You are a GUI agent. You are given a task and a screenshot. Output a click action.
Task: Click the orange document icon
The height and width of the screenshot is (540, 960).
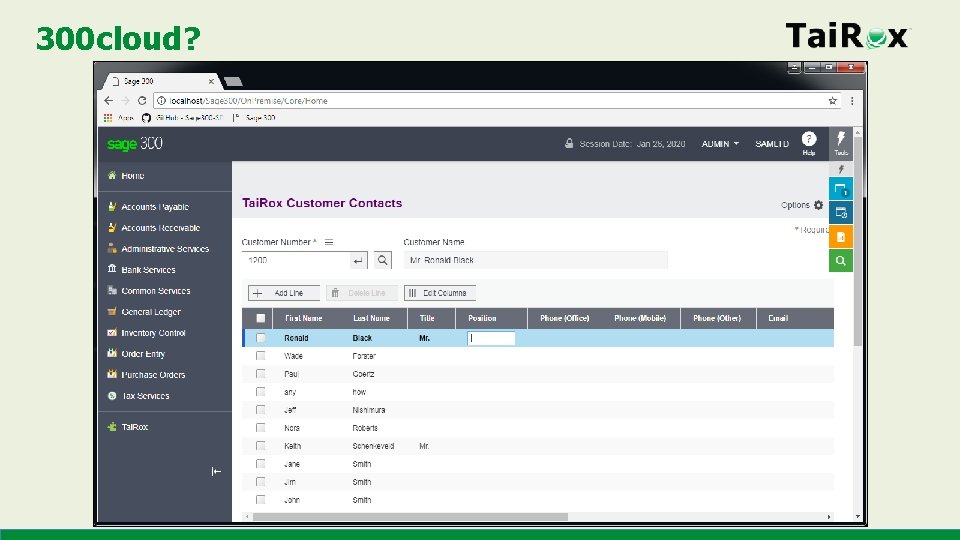pos(841,236)
